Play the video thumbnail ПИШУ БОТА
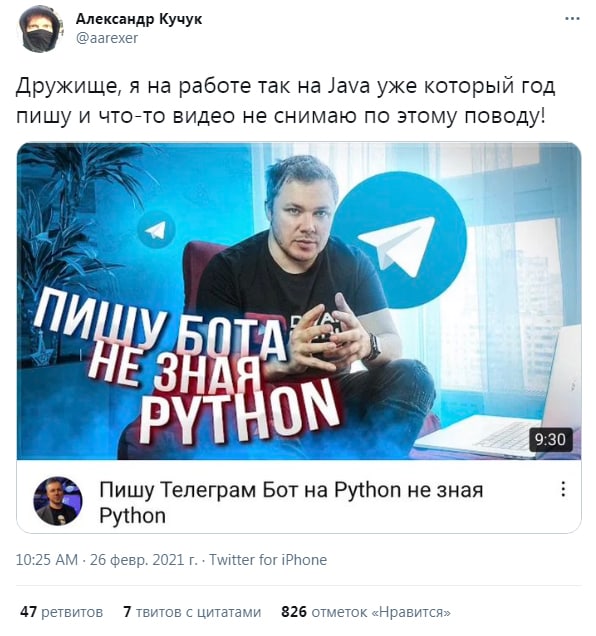 [x=299, y=301]
